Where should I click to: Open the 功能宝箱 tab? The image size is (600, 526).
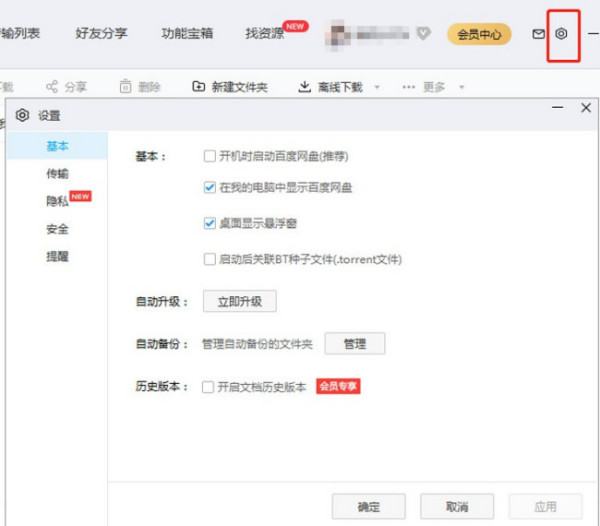(187, 34)
